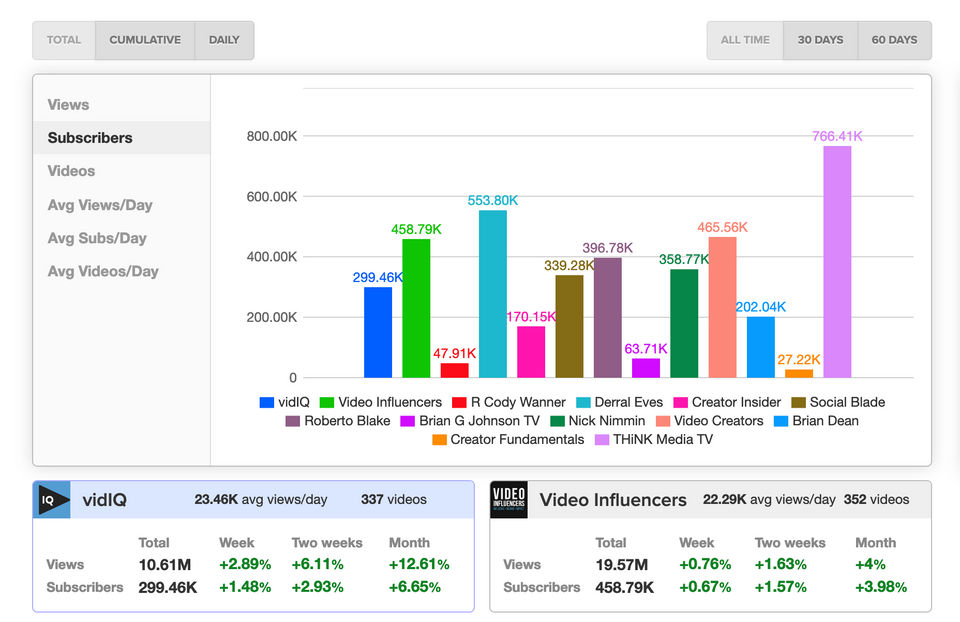Open the vidIQ channel logo icon
Image resolution: width=960 pixels, height=622 pixels.
point(51,500)
